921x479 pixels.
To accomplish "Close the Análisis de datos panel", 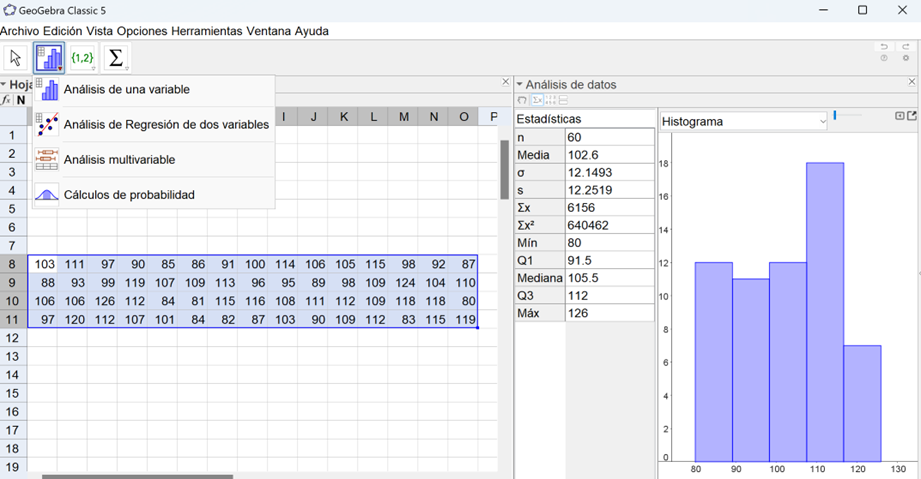I will click(912, 82).
